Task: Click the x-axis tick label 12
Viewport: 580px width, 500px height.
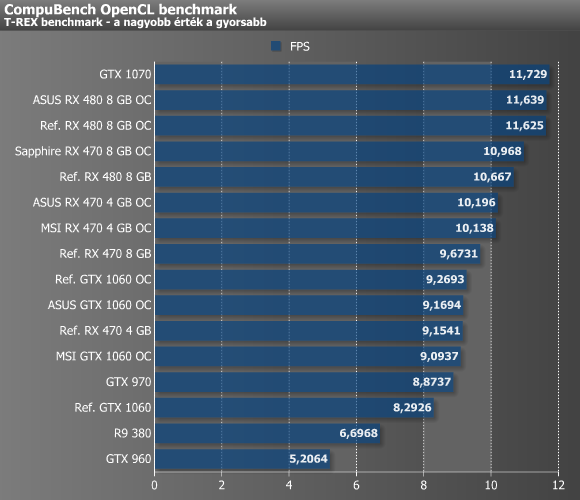Action: [x=559, y=485]
